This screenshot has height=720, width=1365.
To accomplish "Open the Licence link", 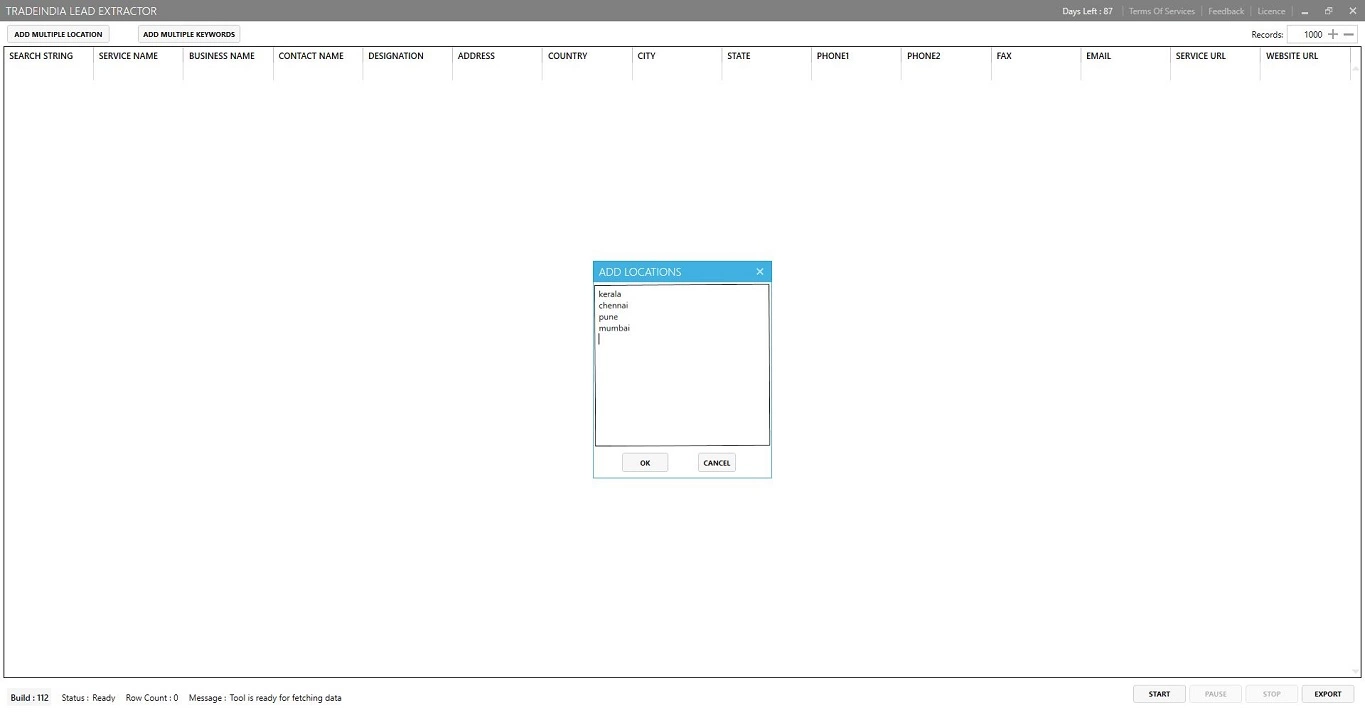I will (1271, 11).
